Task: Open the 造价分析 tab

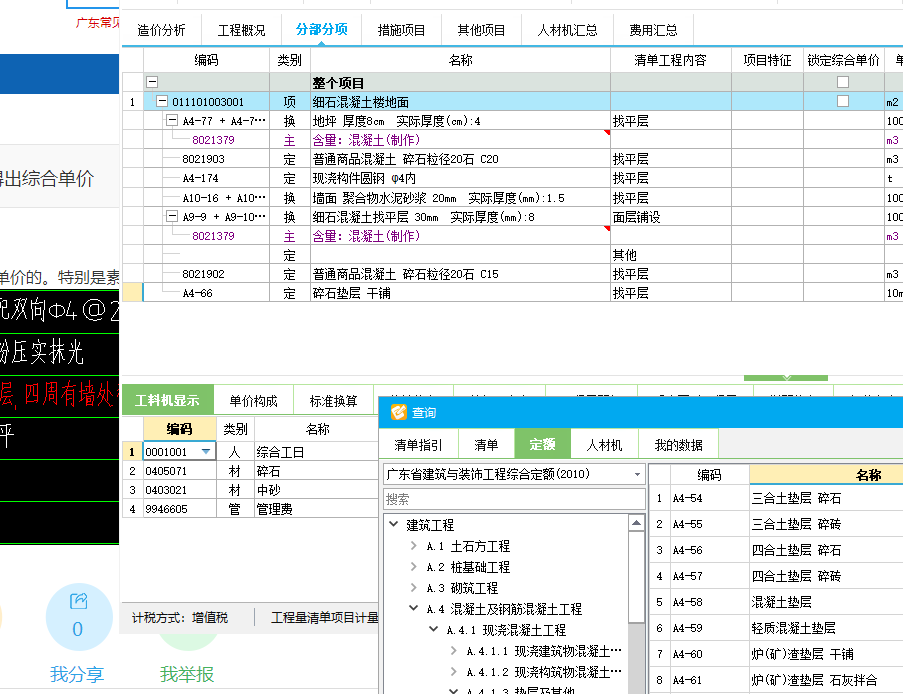Action: [161, 30]
